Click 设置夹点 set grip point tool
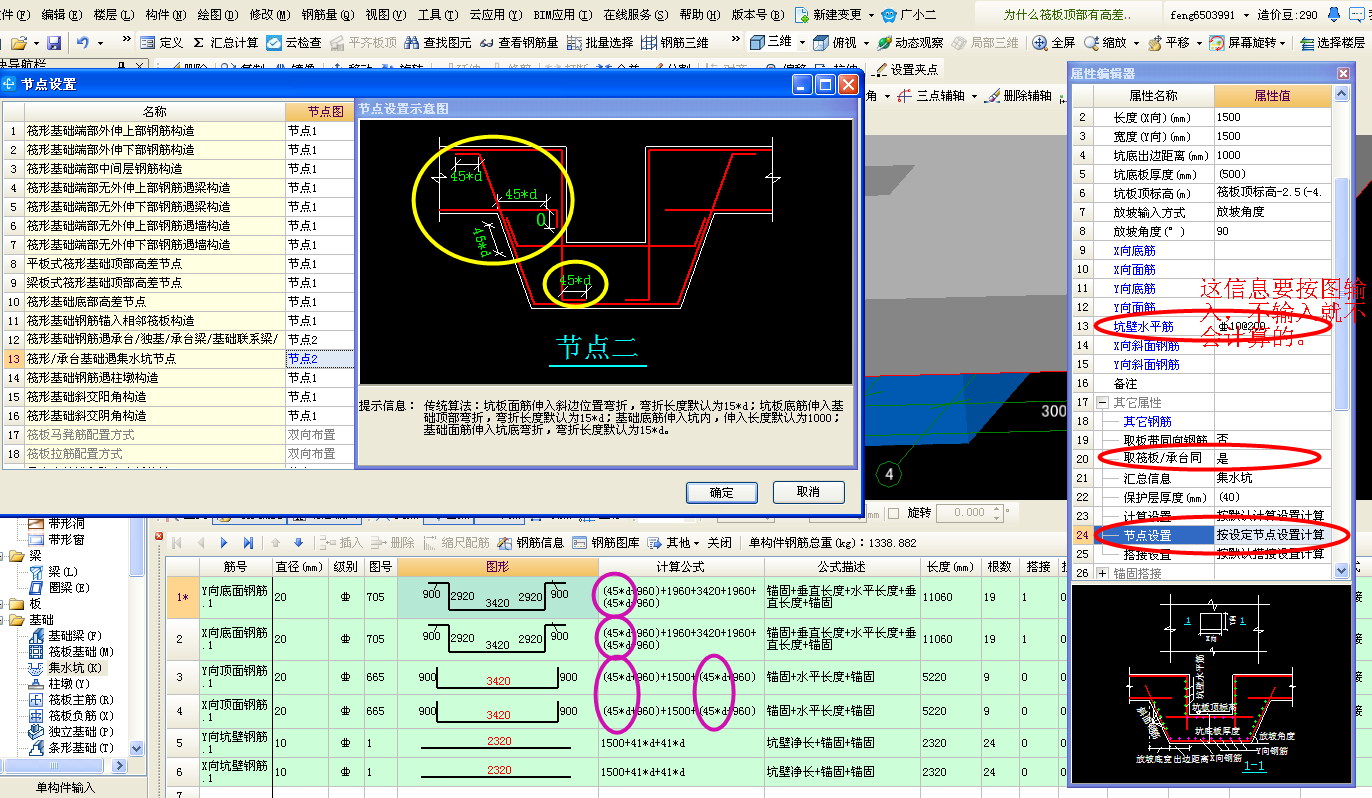1372x798 pixels. pos(905,69)
